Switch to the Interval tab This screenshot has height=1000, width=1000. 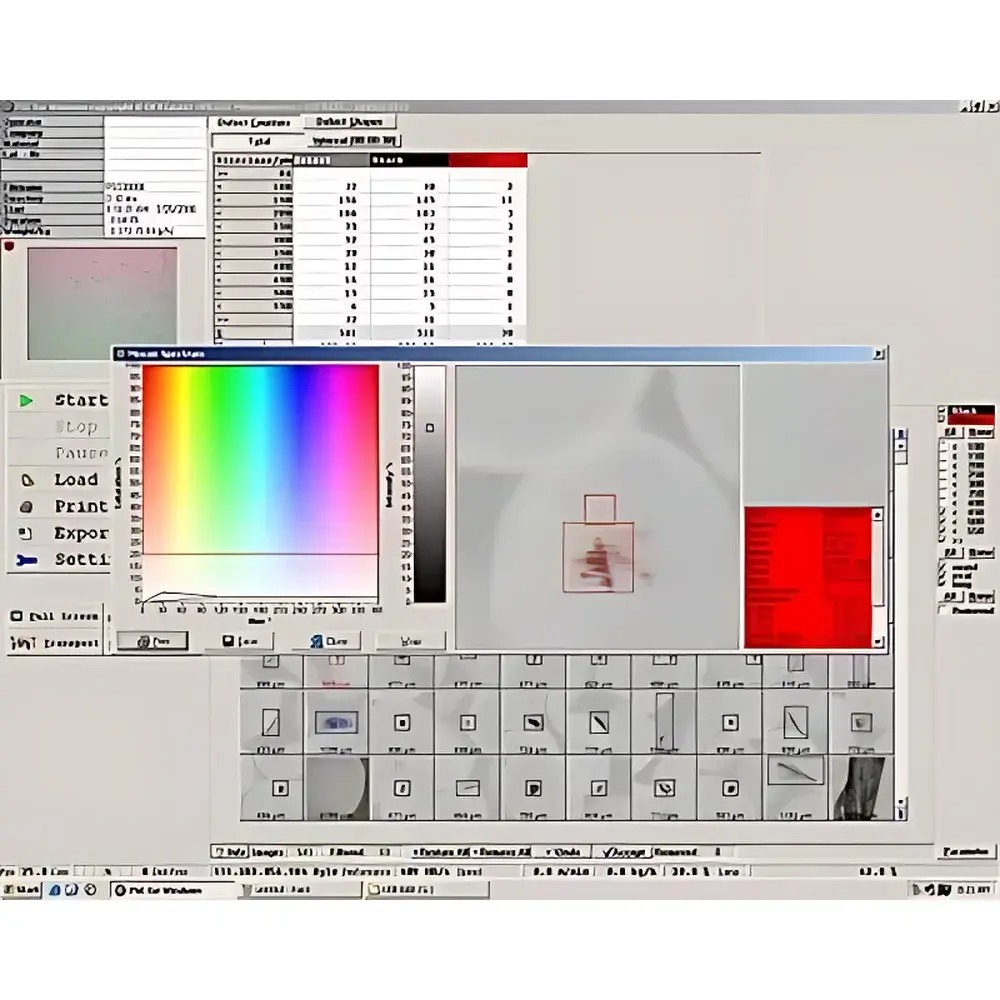coord(352,141)
